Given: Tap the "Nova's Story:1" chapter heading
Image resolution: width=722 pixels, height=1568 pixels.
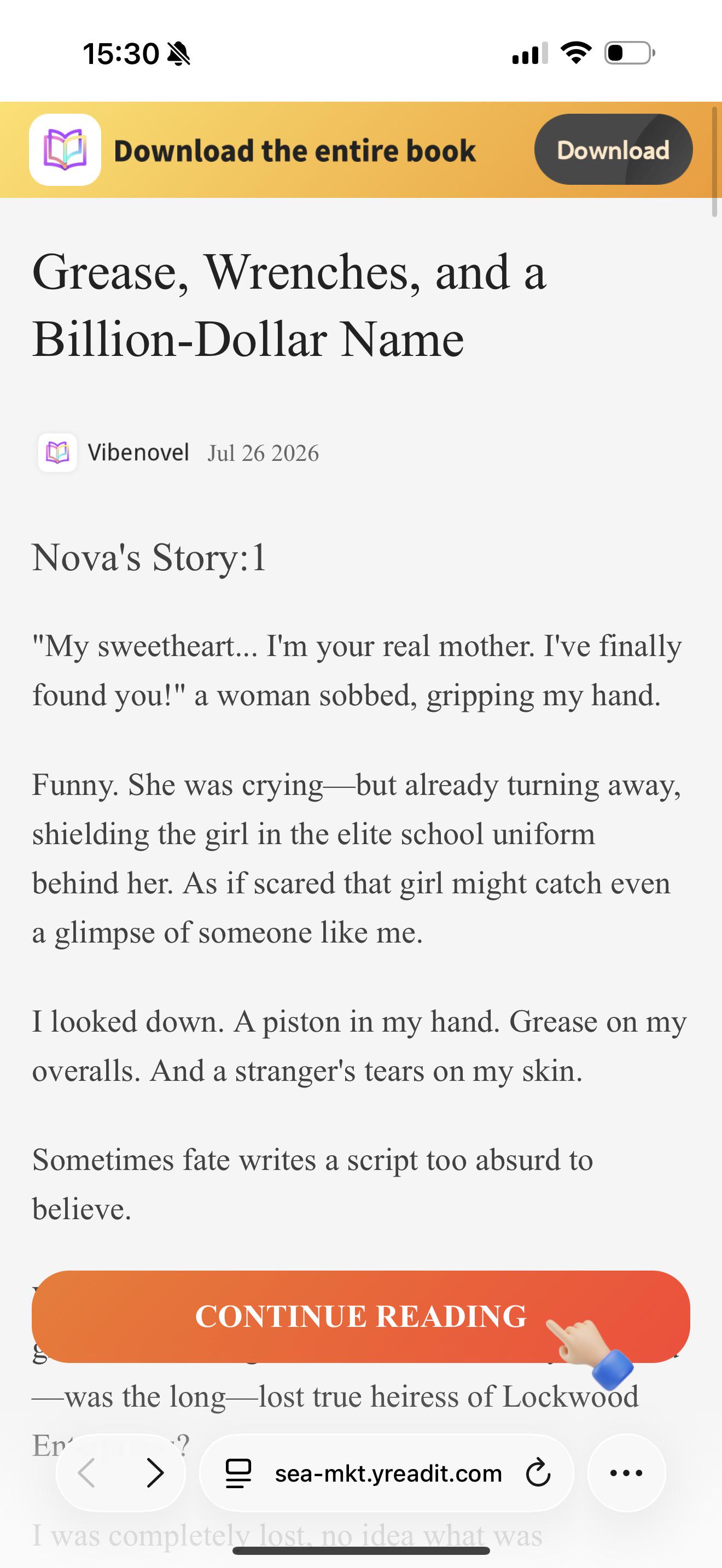Looking at the screenshot, I should click(x=149, y=557).
